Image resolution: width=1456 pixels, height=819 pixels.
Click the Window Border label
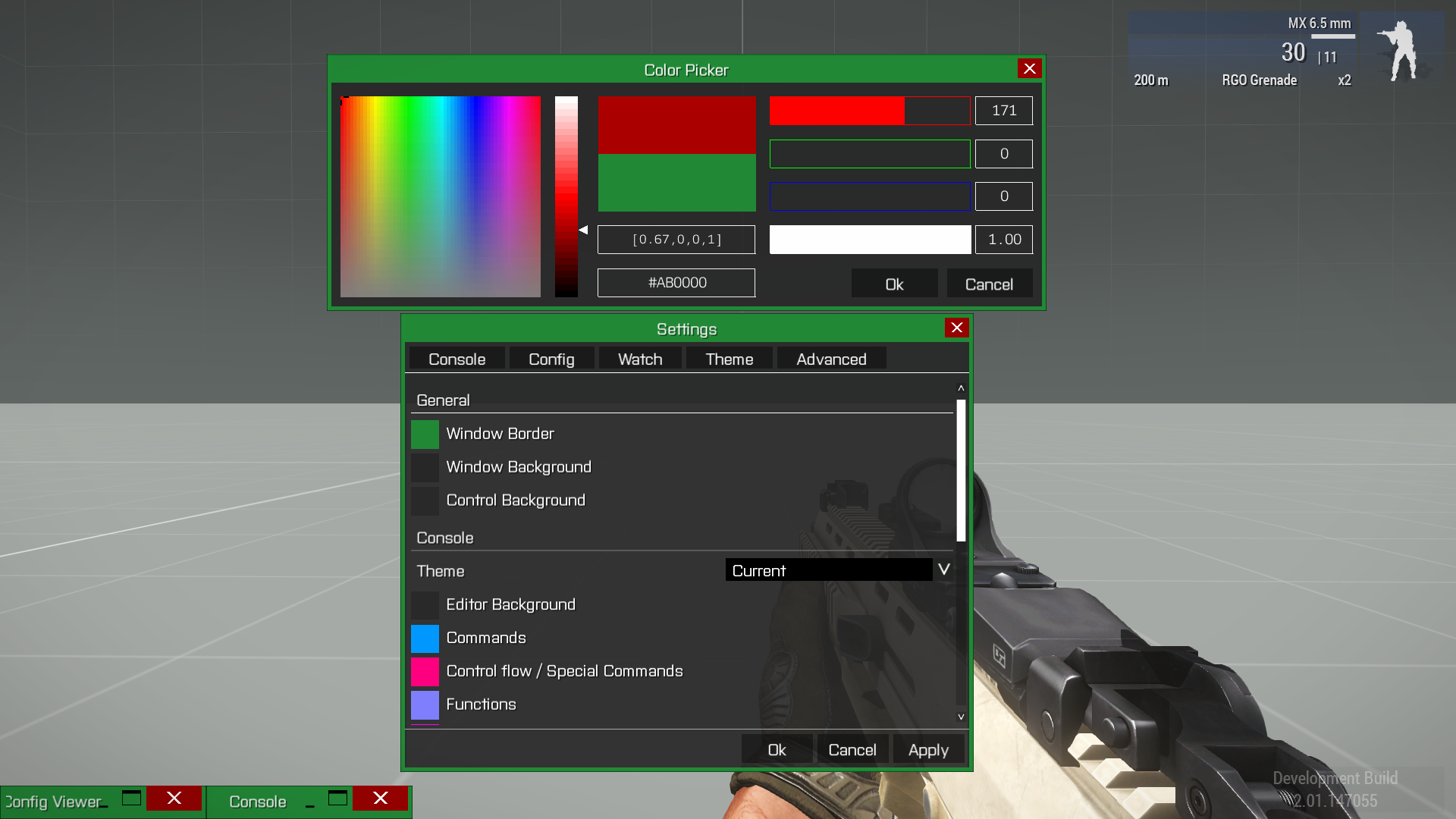500,434
